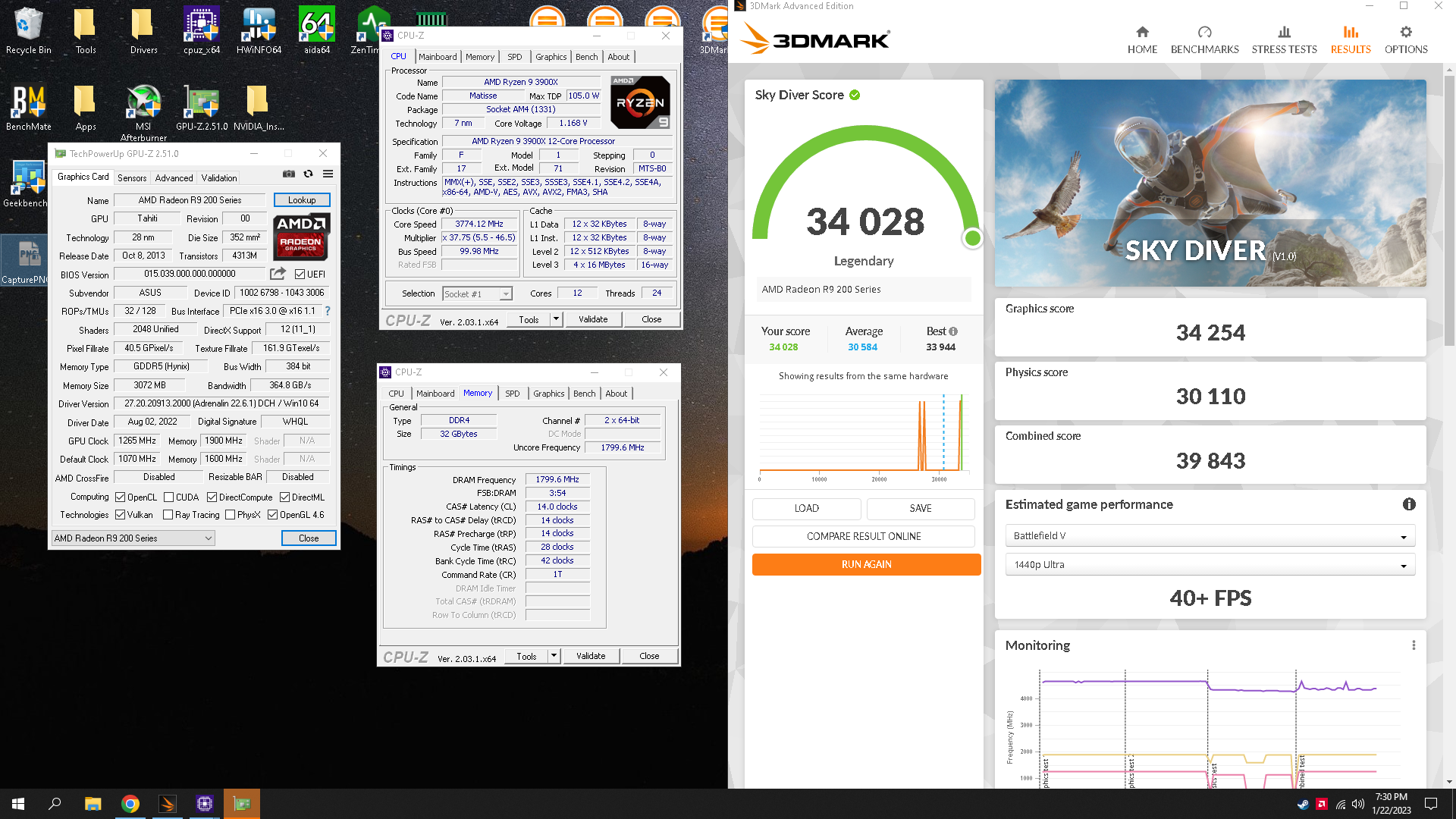Viewport: 1456px width, 819px height.
Task: Open Socket #1 selection dropdown
Action: tap(477, 294)
